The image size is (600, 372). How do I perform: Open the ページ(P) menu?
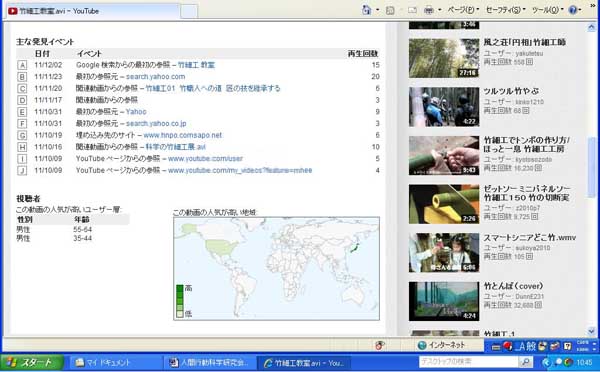(463, 10)
